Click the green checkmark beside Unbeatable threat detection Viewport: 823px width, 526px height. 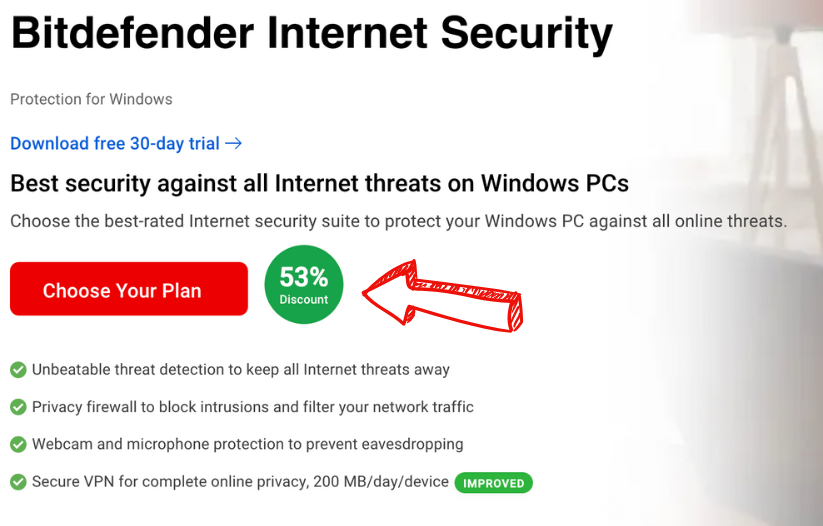pyautogui.click(x=18, y=370)
